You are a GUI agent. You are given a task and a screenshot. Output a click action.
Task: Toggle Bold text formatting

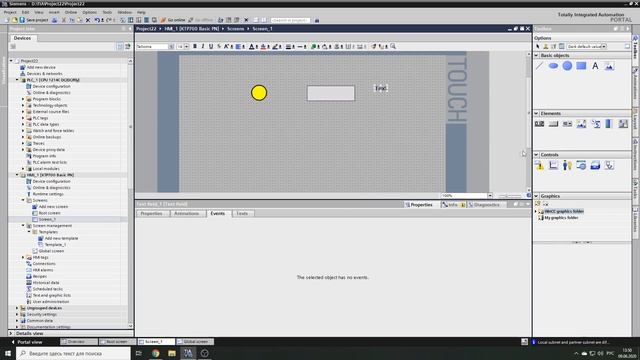pyautogui.click(x=195, y=46)
